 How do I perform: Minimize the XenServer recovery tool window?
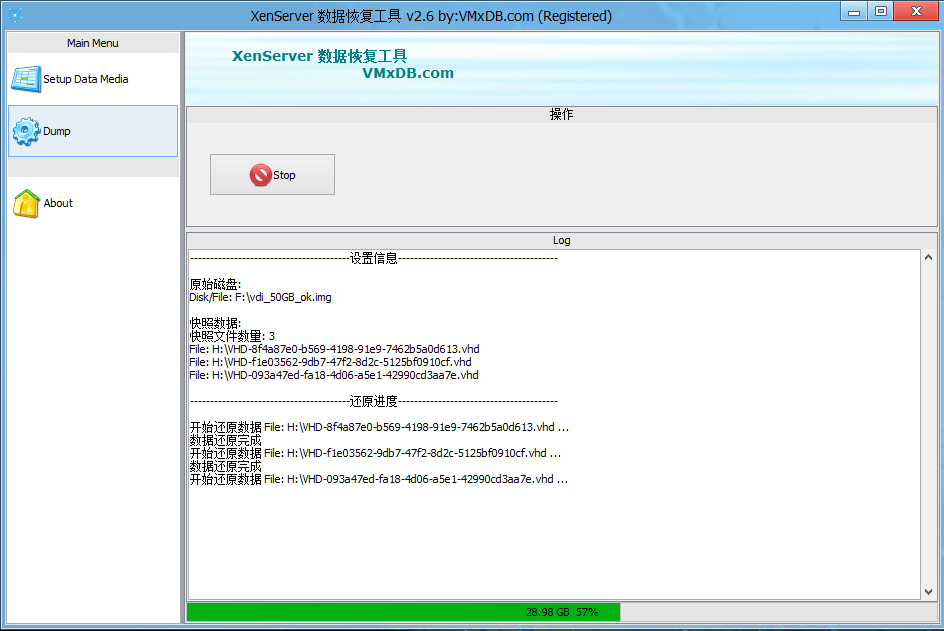click(854, 11)
